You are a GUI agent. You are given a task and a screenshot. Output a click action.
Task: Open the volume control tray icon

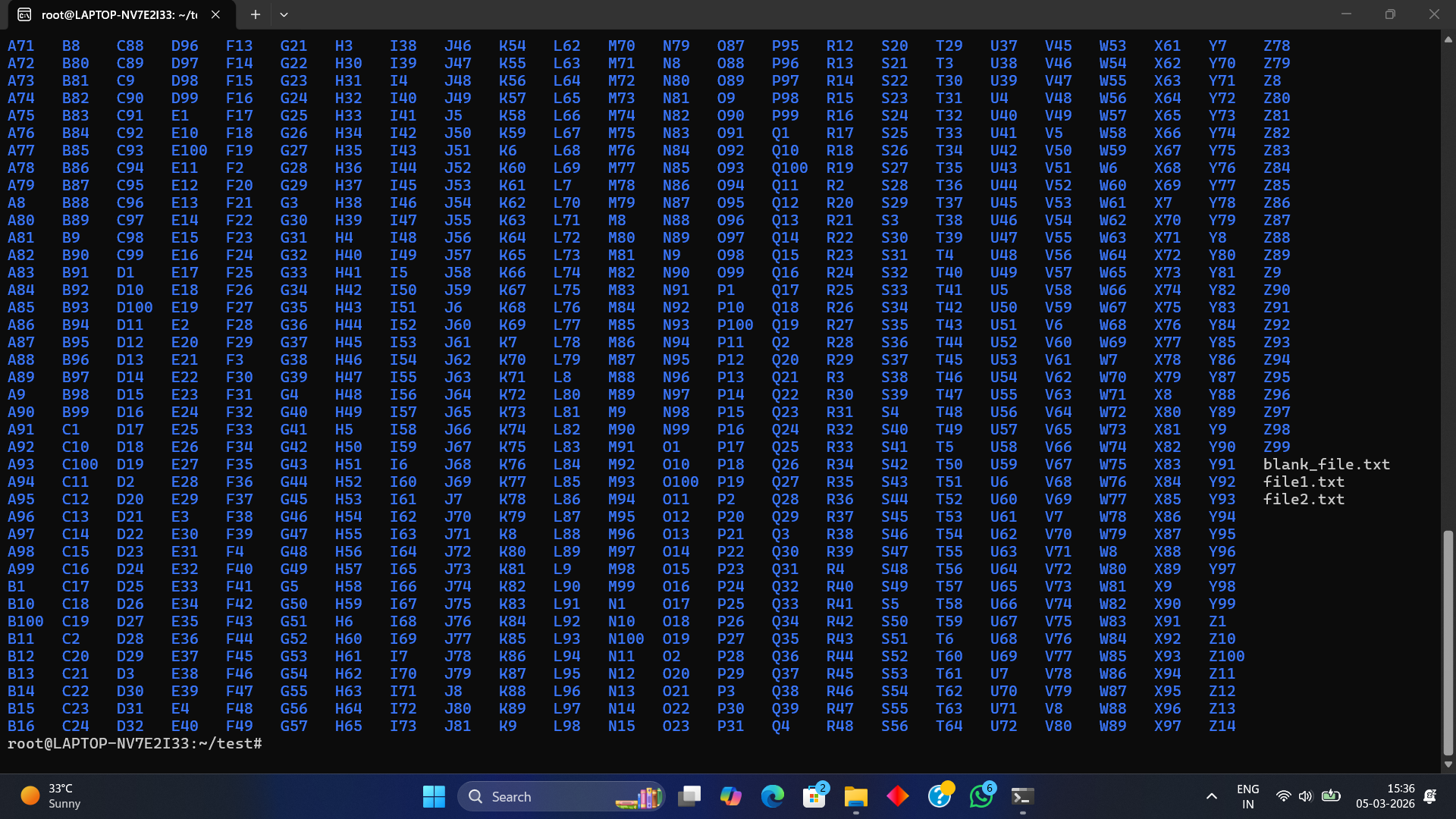(1305, 796)
